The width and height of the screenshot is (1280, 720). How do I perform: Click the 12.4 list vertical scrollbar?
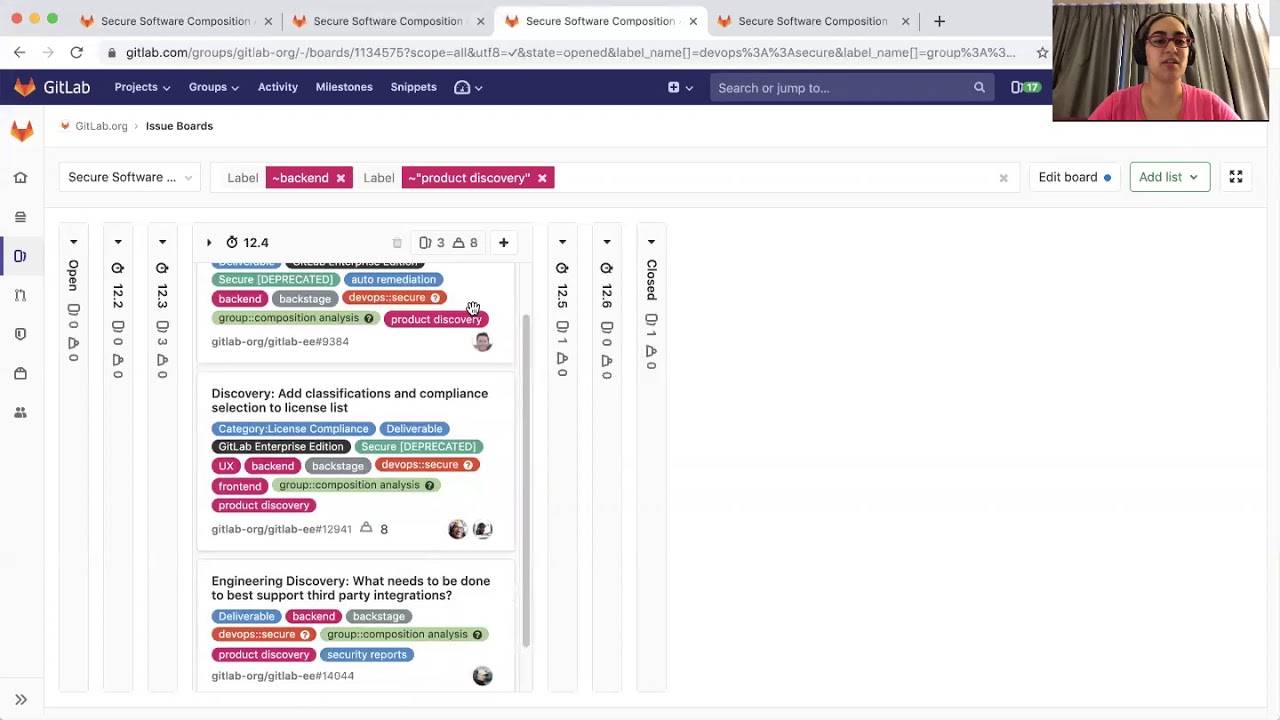pos(526,480)
